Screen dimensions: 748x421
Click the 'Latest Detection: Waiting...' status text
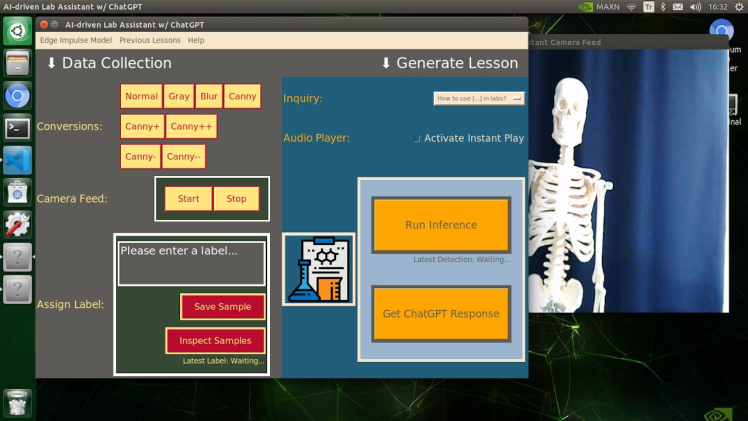[x=461, y=259]
